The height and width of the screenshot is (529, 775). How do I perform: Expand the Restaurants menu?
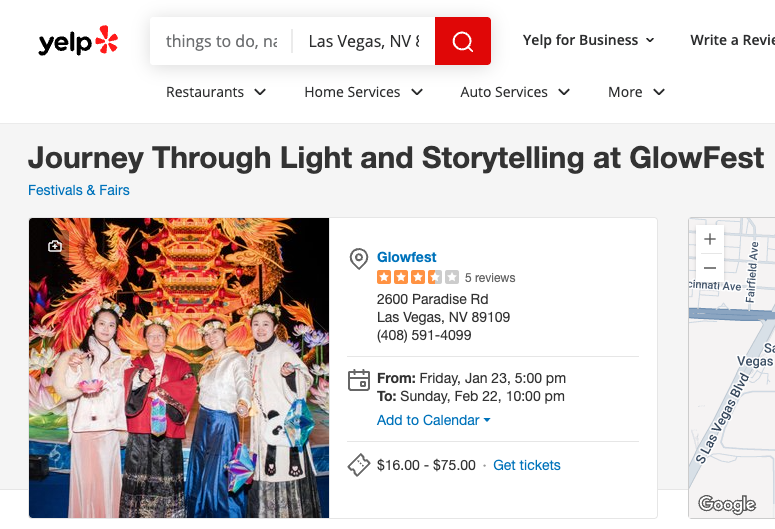click(216, 92)
